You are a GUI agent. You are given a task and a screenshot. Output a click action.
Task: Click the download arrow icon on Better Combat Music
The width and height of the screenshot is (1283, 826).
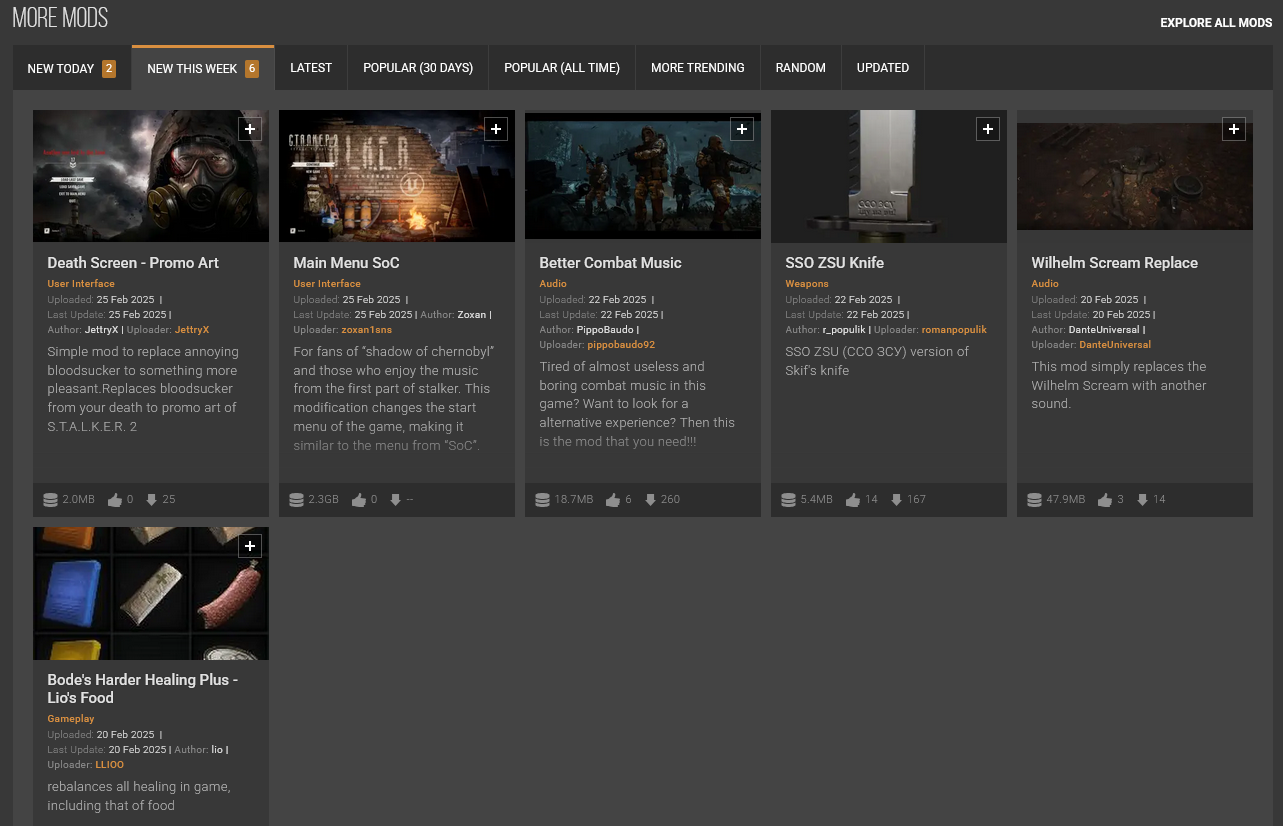click(650, 499)
